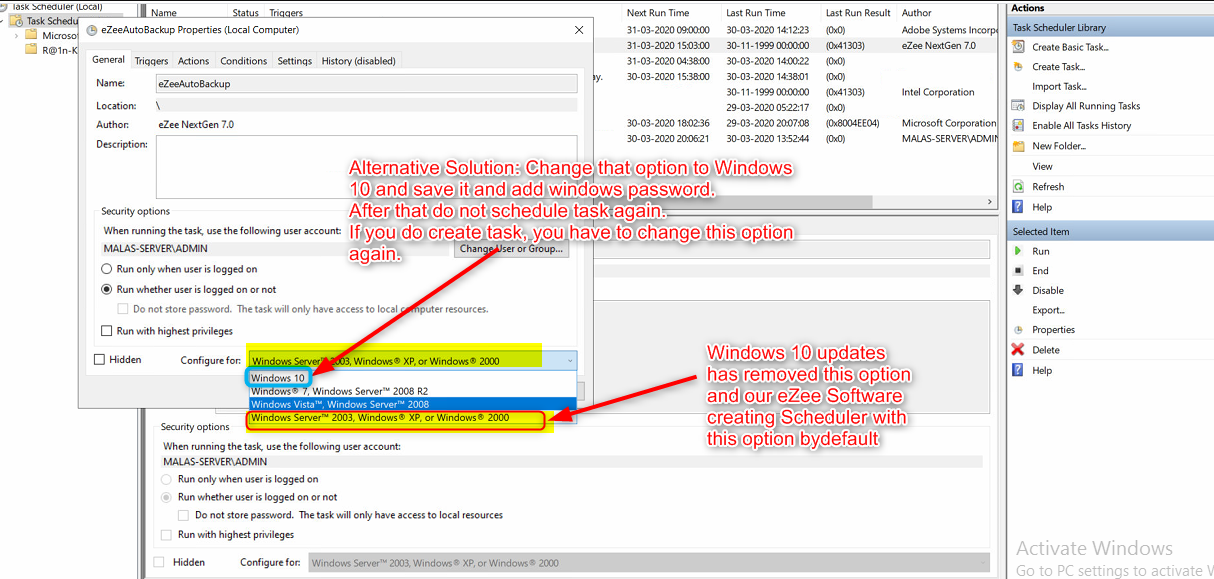Click Display All Running Tasks icon
The height and width of the screenshot is (579, 1214).
pos(1018,106)
